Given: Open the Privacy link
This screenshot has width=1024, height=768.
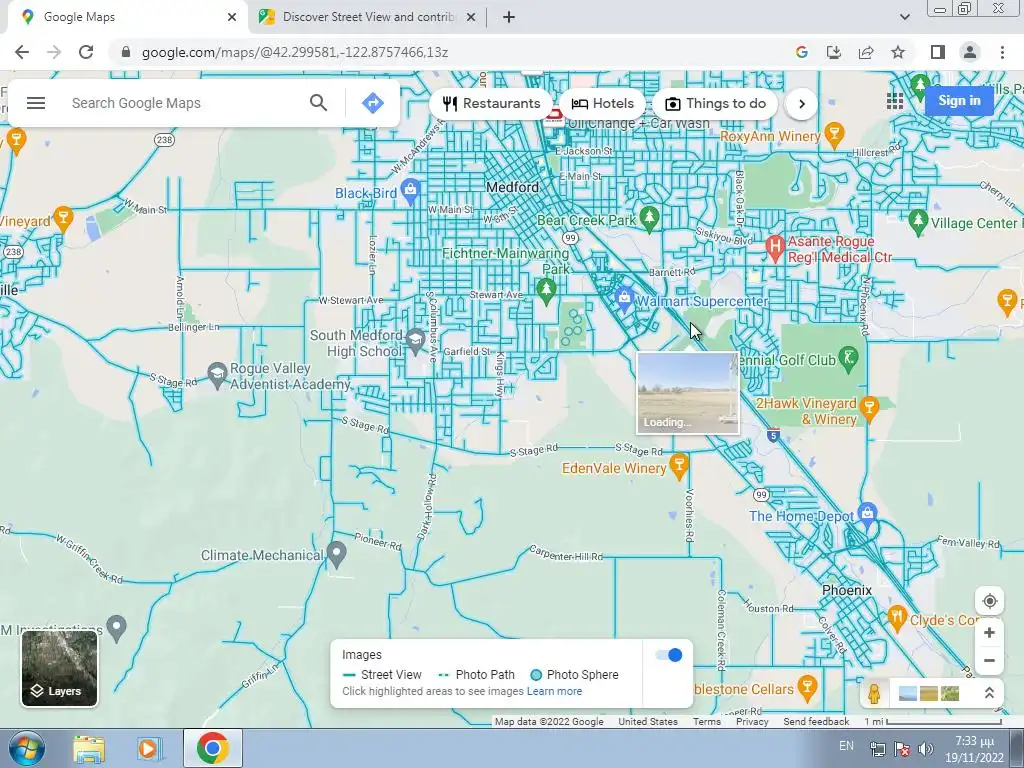Looking at the screenshot, I should [x=752, y=722].
